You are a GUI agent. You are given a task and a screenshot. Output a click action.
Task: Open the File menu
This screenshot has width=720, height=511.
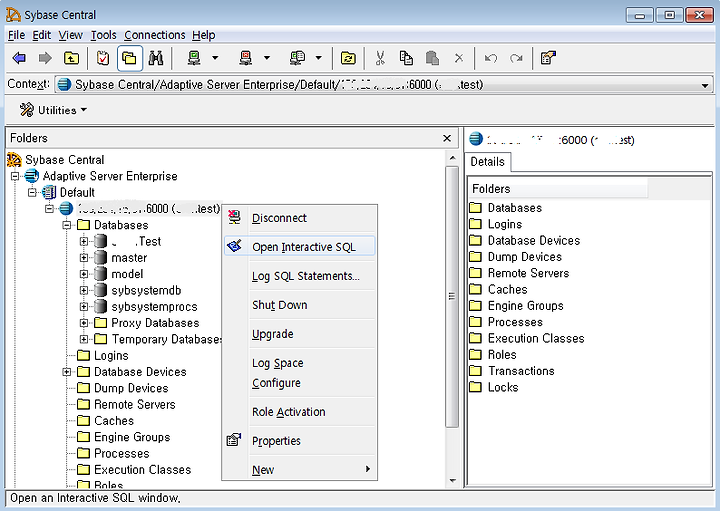(17, 35)
